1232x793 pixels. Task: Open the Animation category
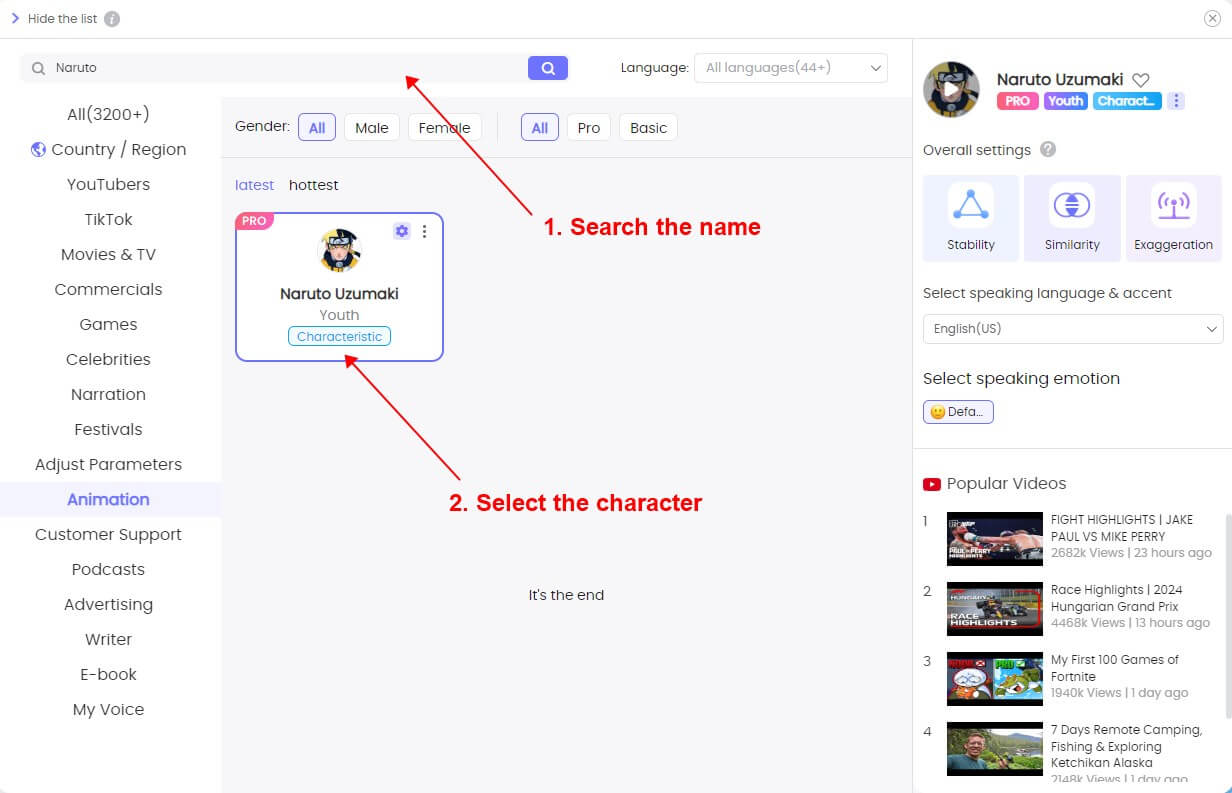pos(108,499)
